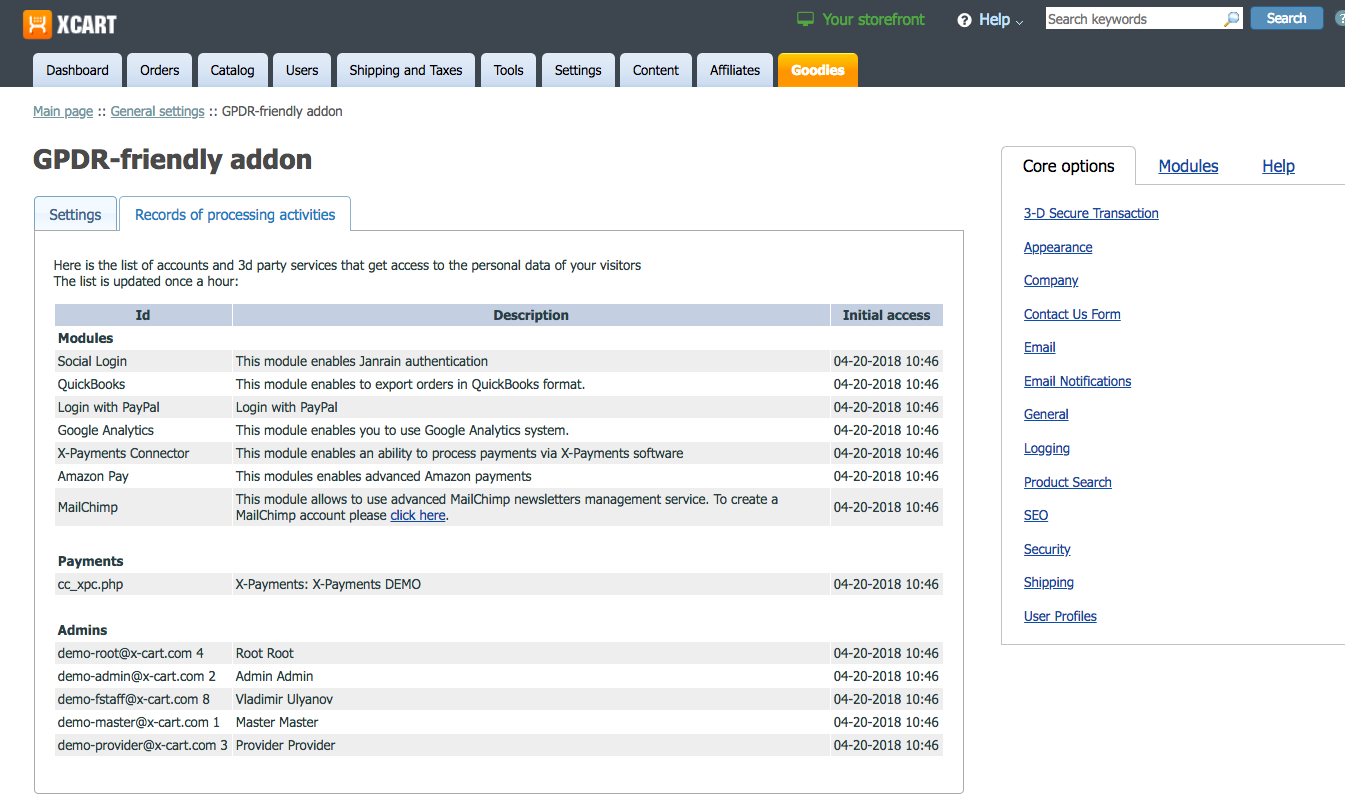Click the Help question mark icon
Screen dimensions: 1345x807
(964, 20)
